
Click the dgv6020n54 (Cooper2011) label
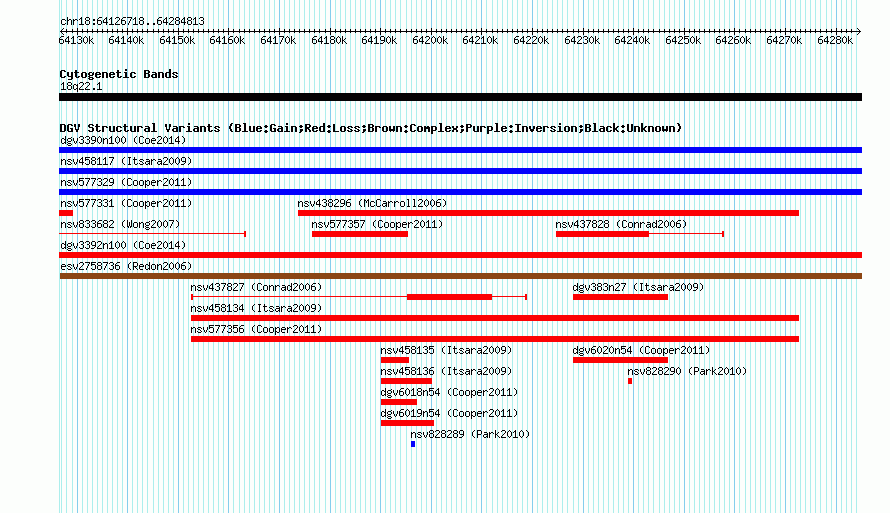pyautogui.click(x=641, y=350)
